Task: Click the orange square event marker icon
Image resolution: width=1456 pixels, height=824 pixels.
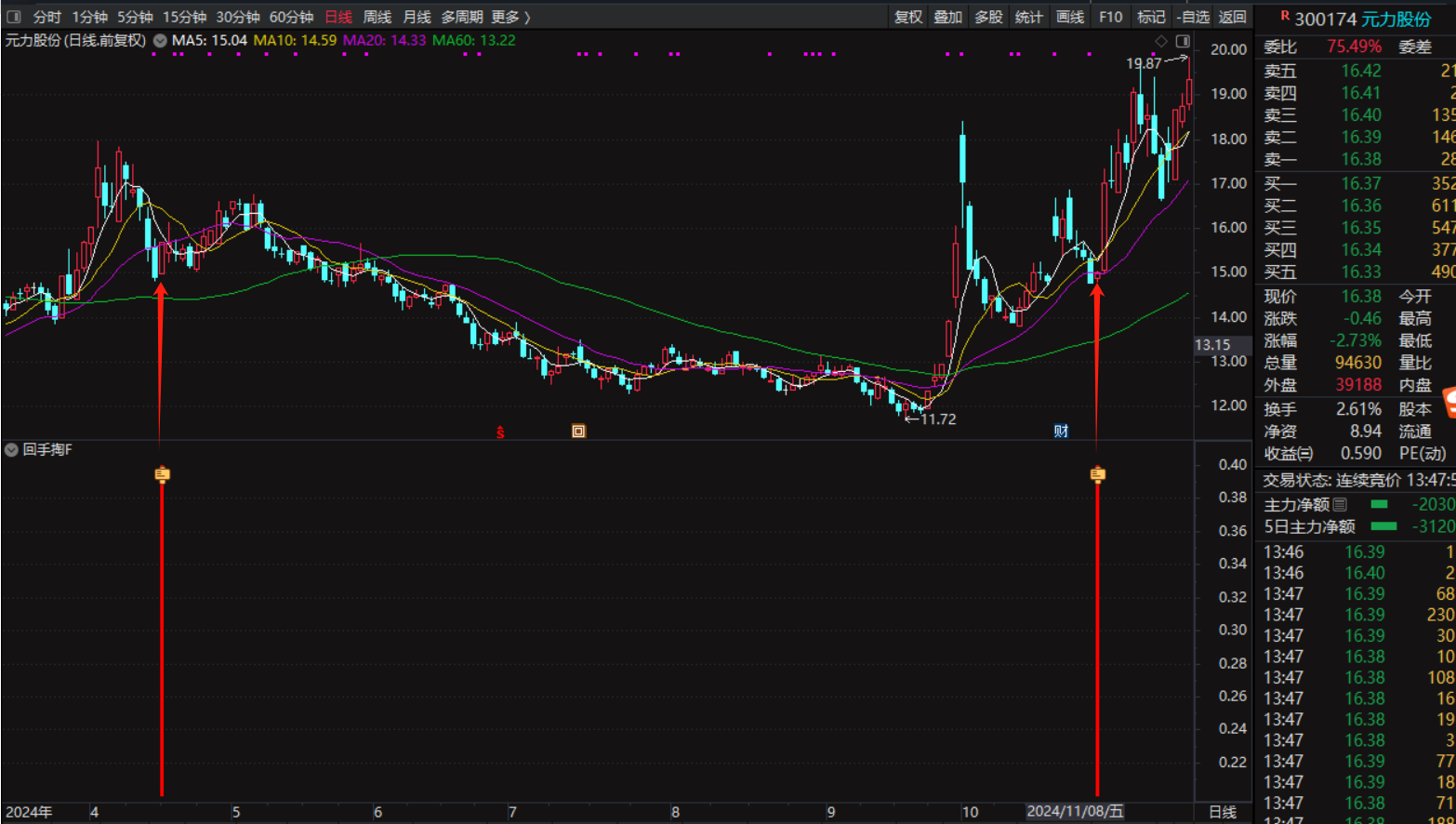Action: point(578,431)
